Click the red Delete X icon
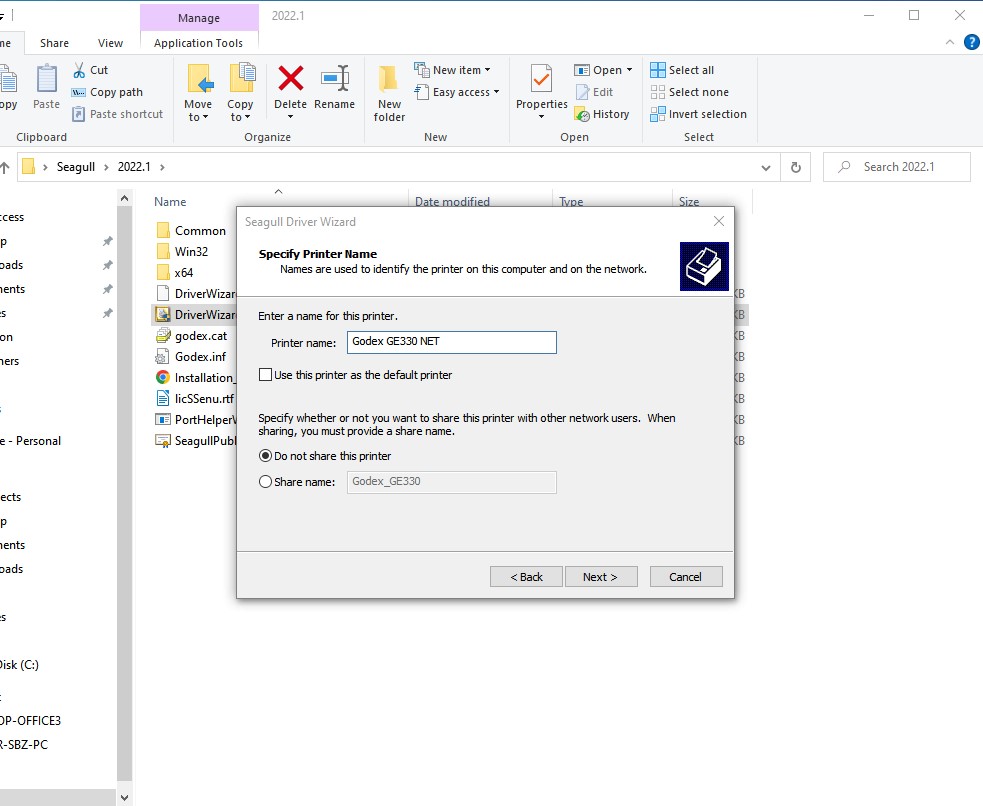 tap(291, 78)
